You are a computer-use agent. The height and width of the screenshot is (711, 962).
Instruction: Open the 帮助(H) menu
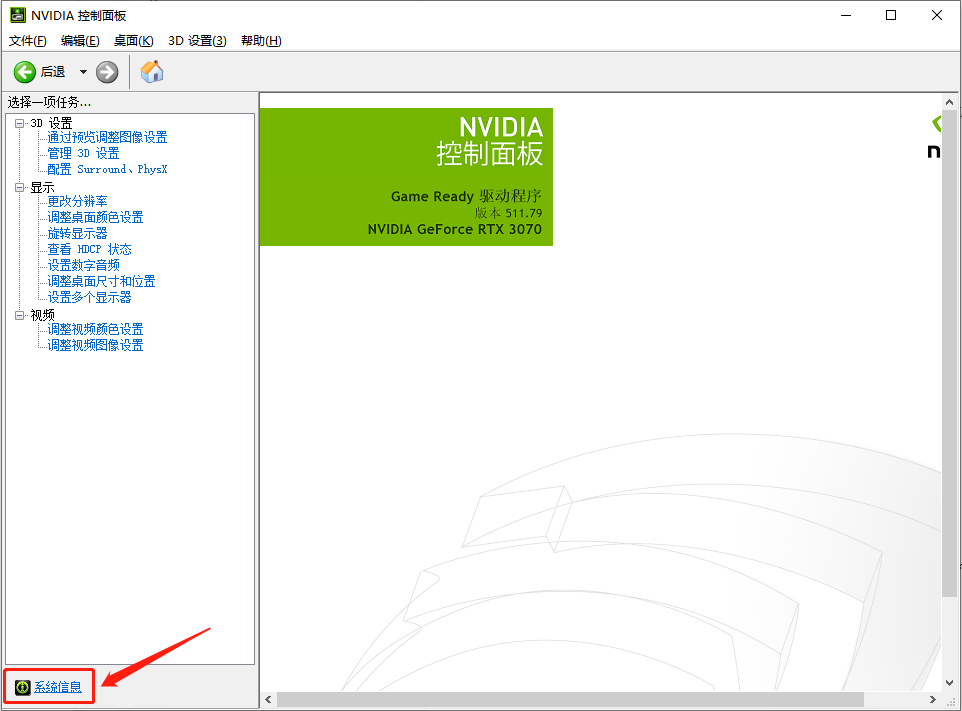pos(261,41)
